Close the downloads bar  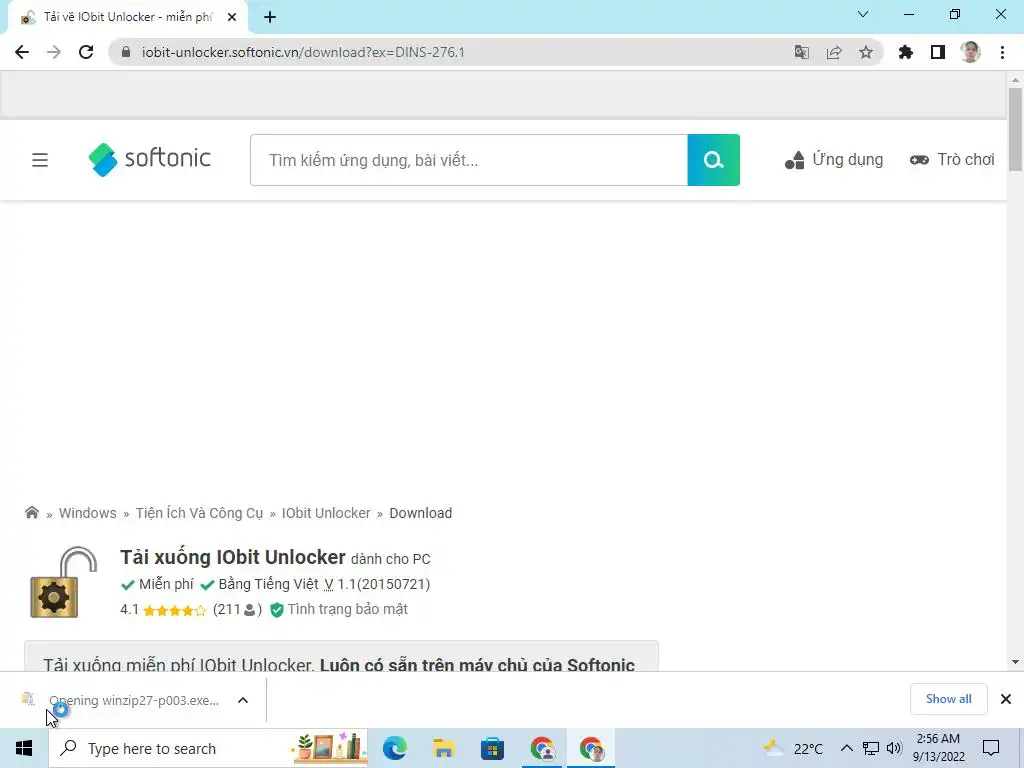[x=1006, y=699]
